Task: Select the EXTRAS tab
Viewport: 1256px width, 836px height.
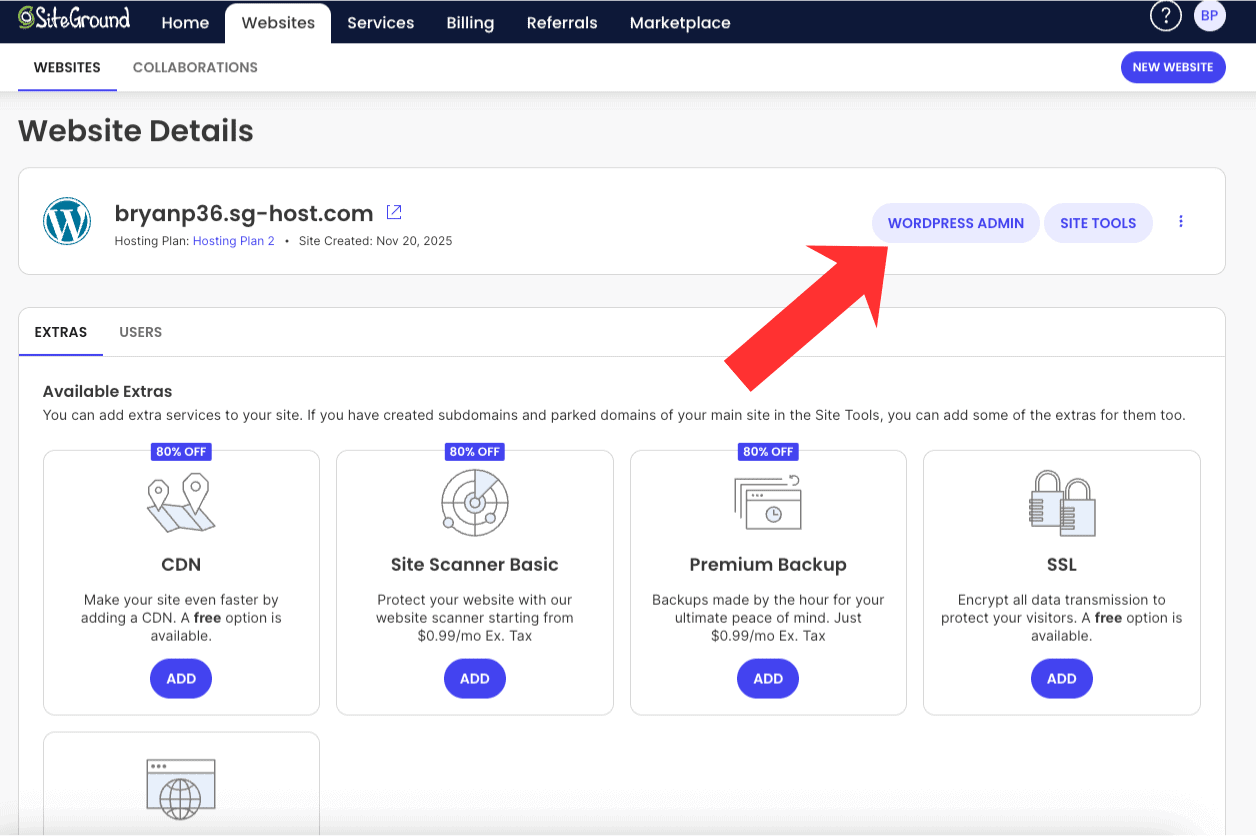Action: point(61,332)
